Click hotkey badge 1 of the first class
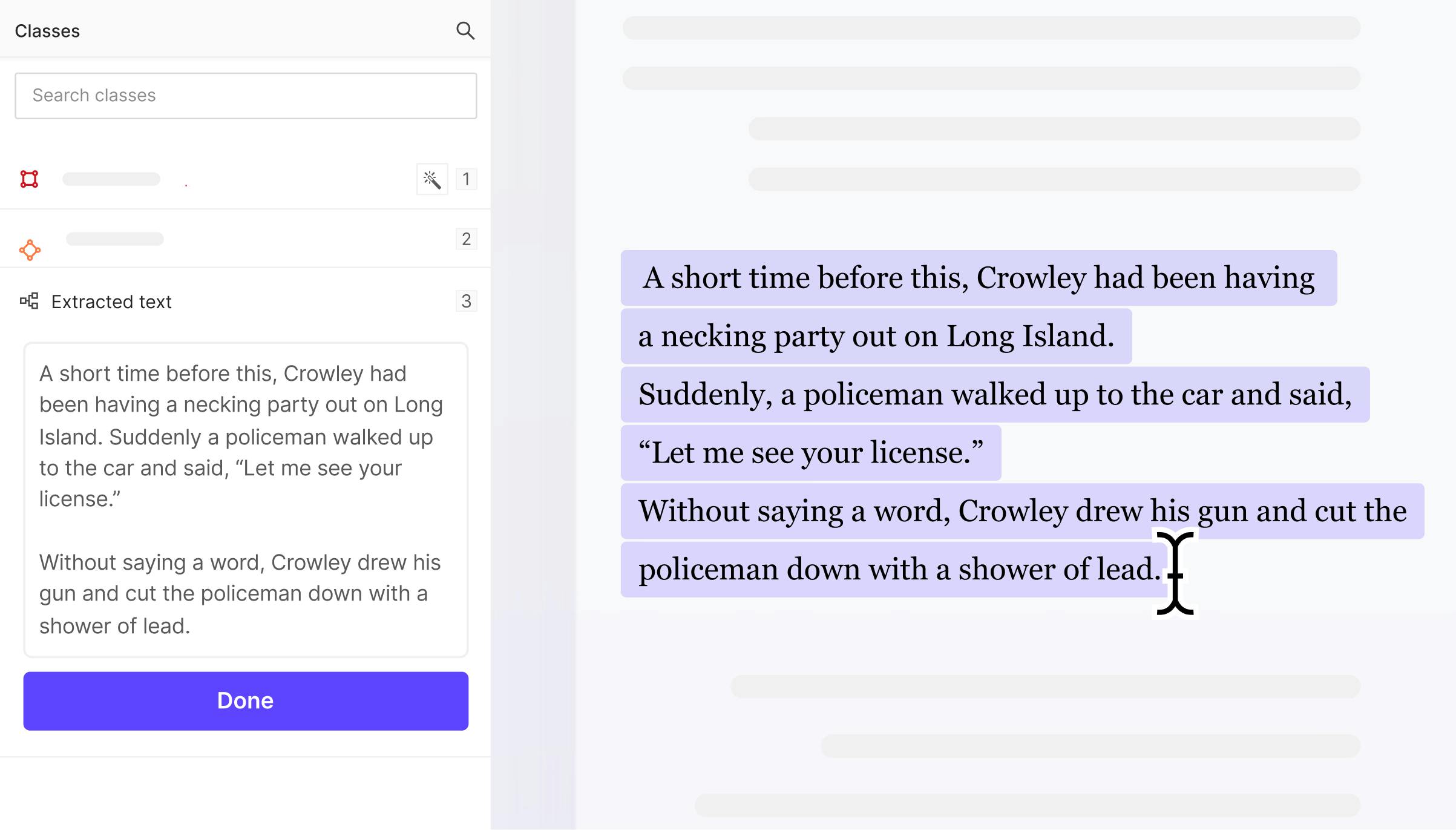The width and height of the screenshot is (1456, 830). click(466, 179)
